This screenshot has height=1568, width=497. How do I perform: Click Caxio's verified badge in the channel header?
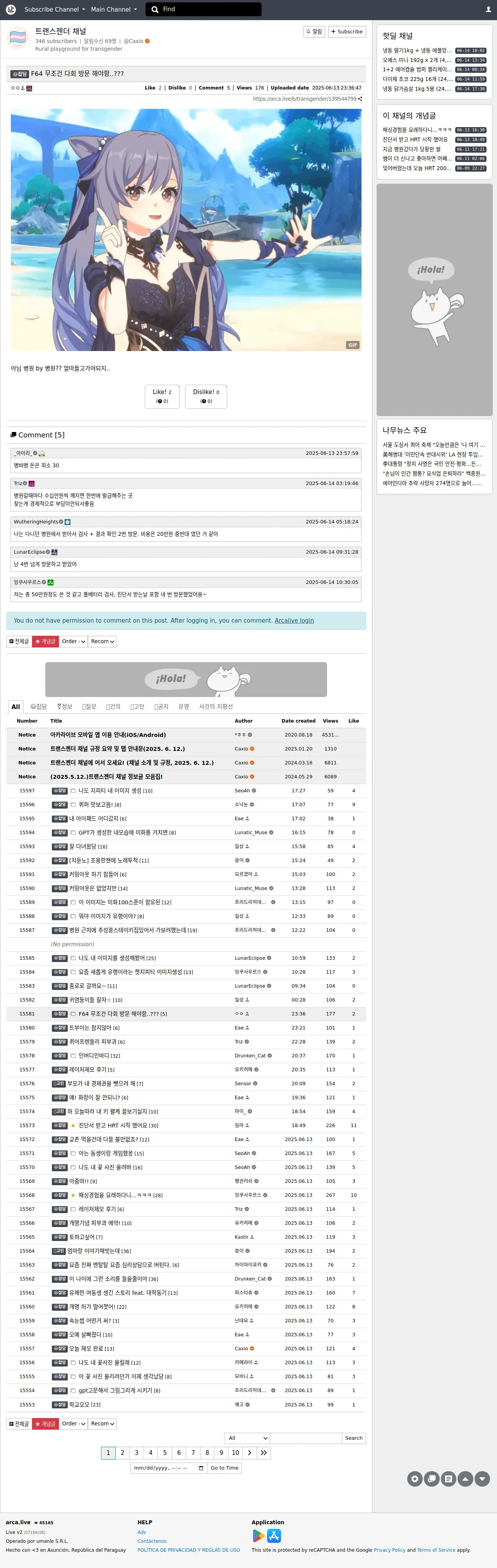(147, 41)
